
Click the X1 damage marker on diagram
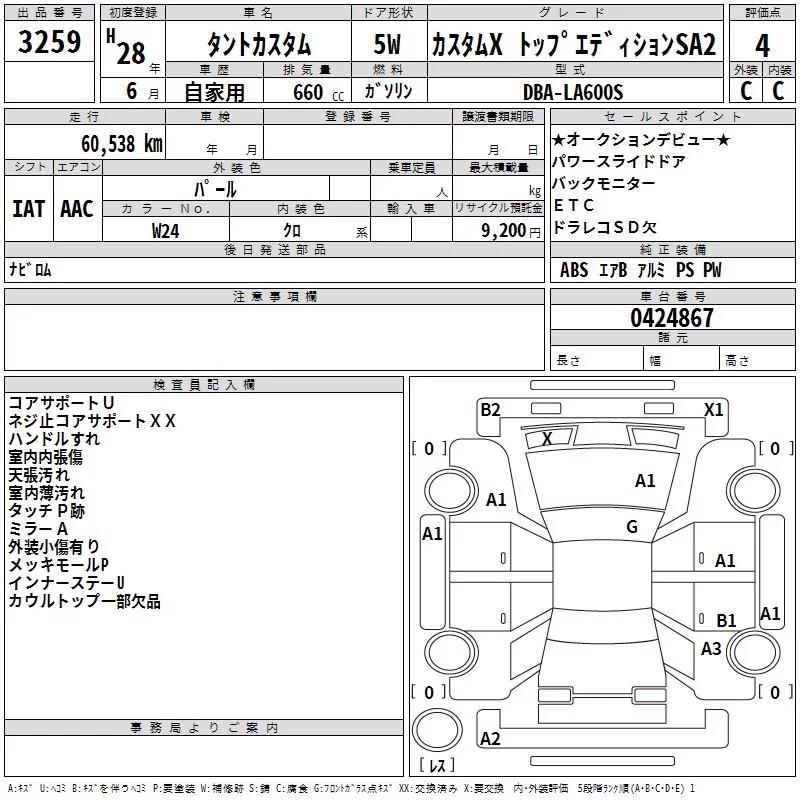(713, 409)
